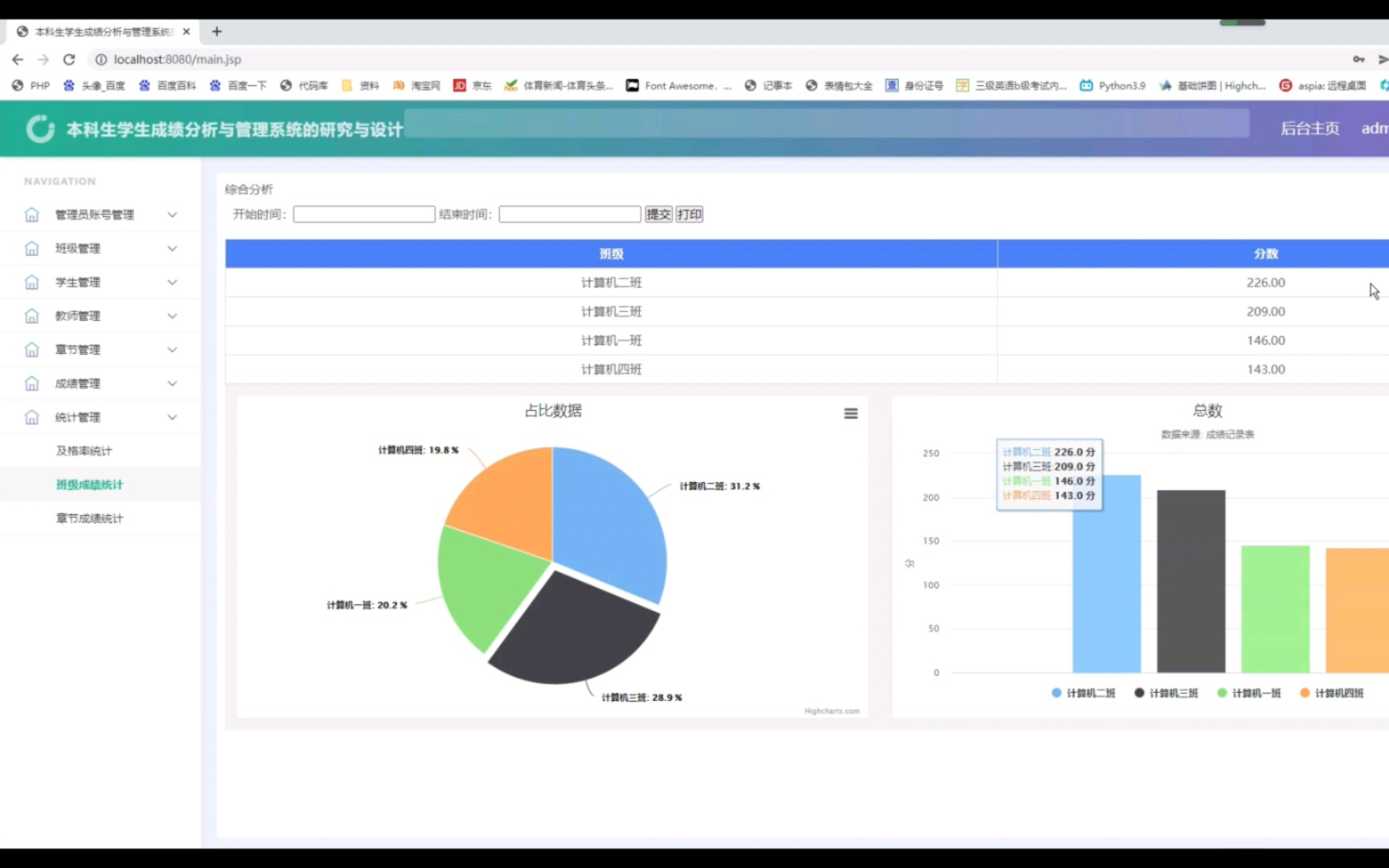Click the password key icon in address bar
The image size is (1389, 868).
point(1358,59)
